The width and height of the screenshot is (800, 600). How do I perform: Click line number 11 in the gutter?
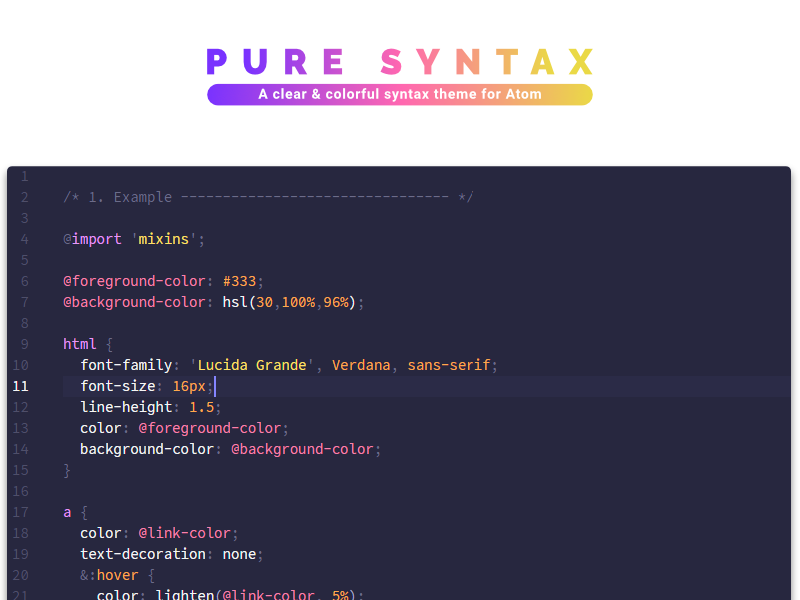tap(20, 386)
